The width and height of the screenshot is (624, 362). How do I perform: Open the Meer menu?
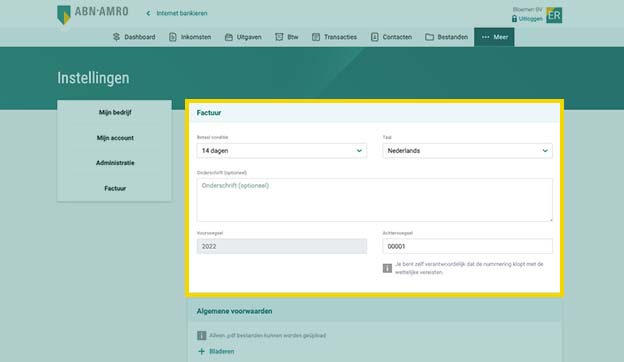[x=494, y=37]
